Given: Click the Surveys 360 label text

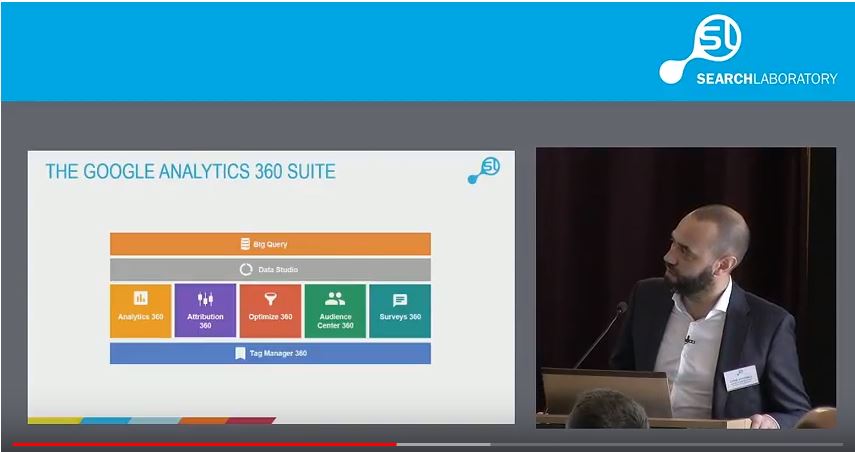Looking at the screenshot, I should click(400, 317).
